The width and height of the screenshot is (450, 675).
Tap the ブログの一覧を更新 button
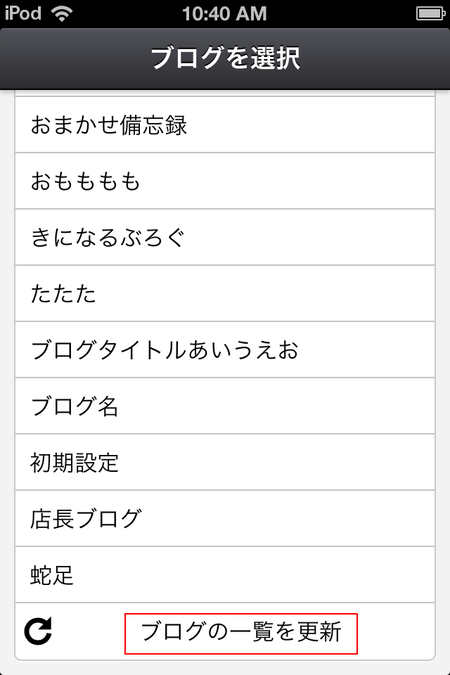click(241, 632)
